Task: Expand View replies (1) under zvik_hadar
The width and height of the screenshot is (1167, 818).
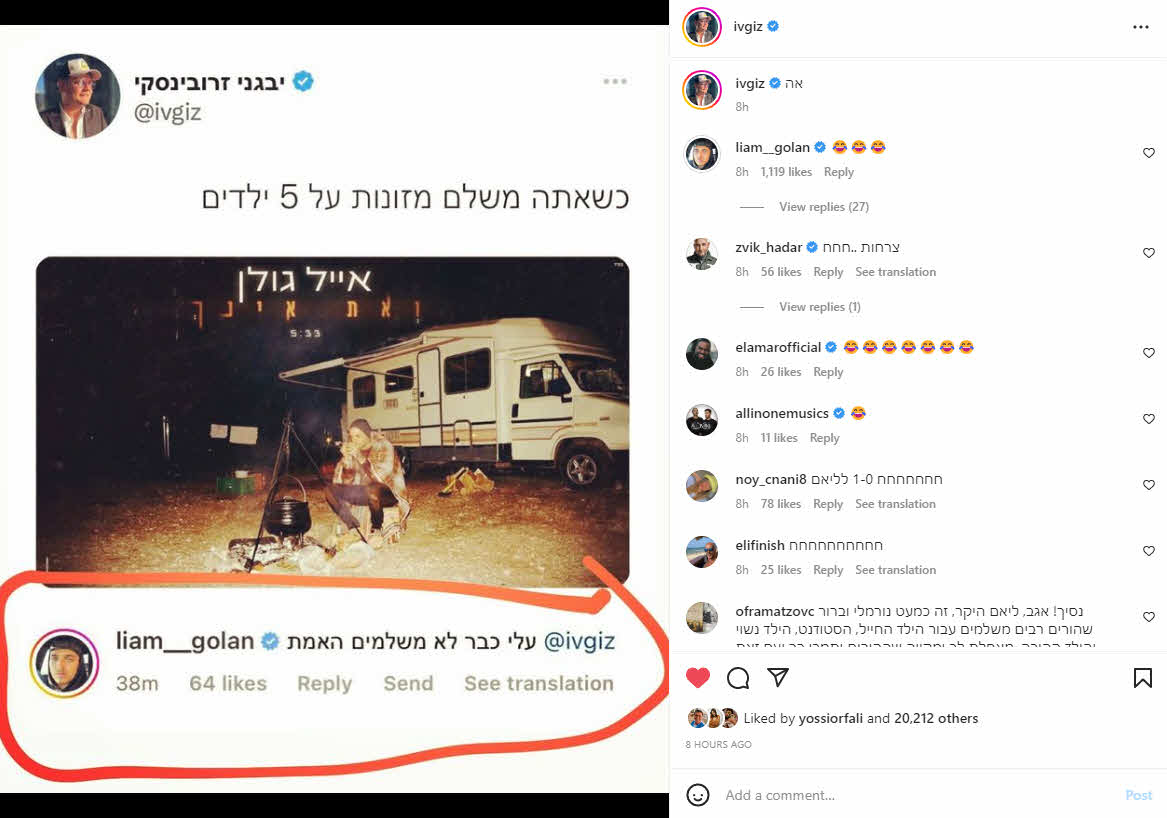Action: 819,306
